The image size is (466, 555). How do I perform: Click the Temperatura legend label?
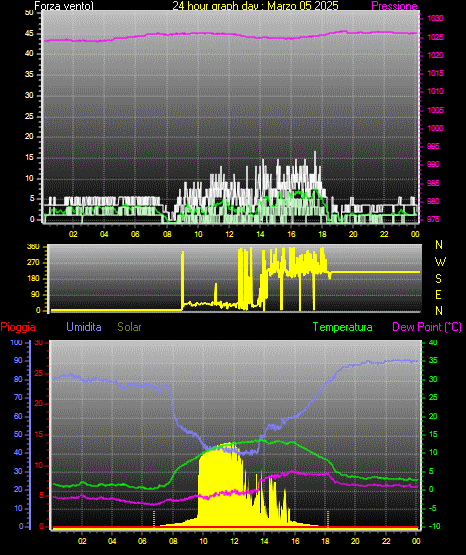(343, 327)
